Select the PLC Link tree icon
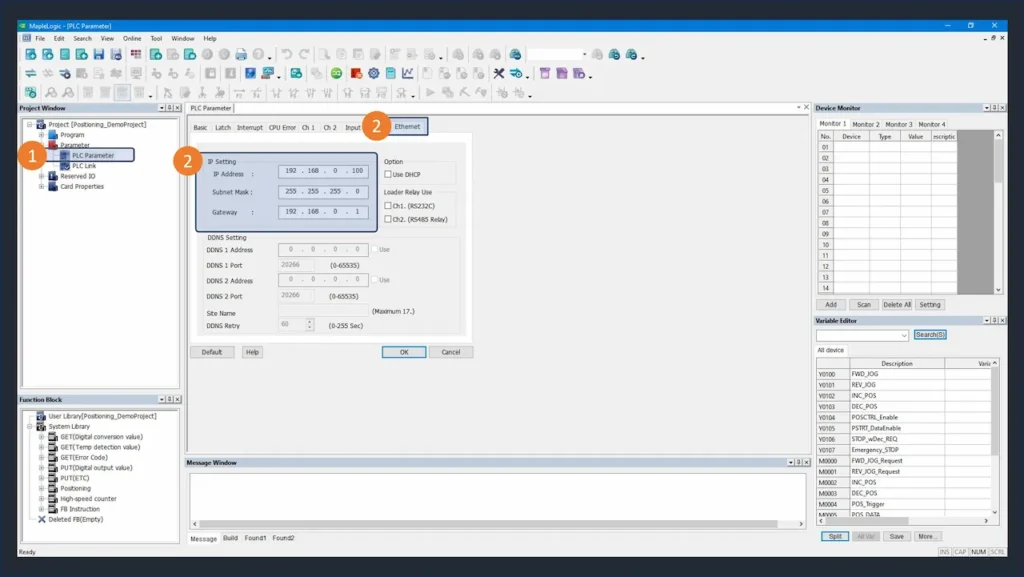Image resolution: width=1024 pixels, height=577 pixels. click(65, 166)
